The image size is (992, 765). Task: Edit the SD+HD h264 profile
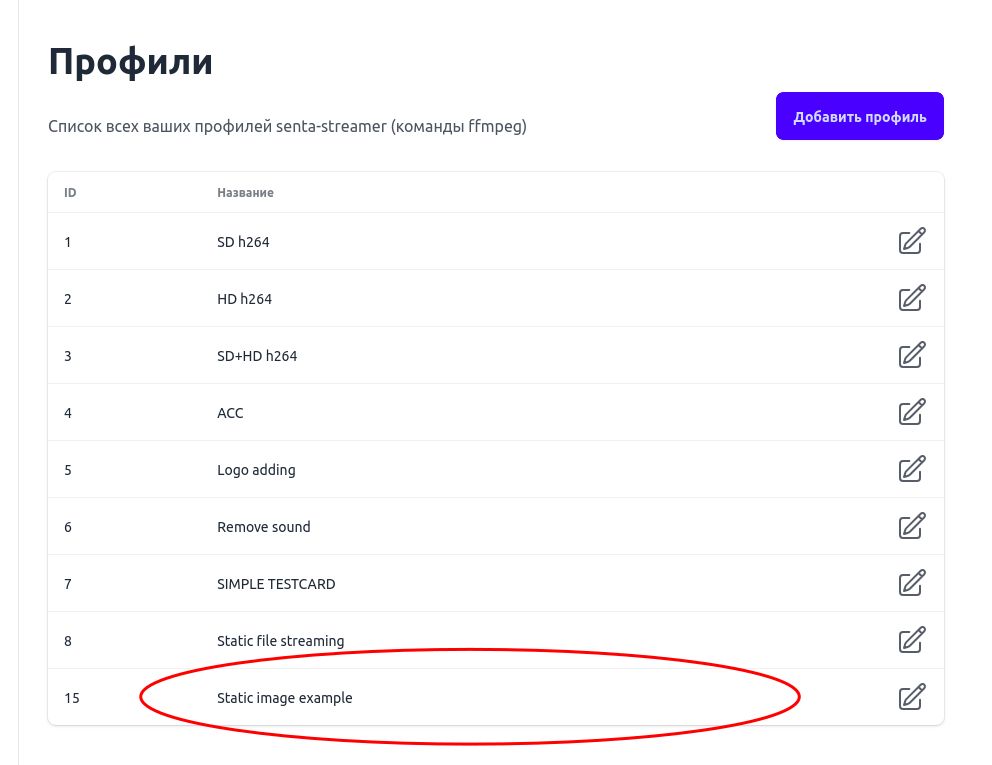pyautogui.click(x=911, y=355)
